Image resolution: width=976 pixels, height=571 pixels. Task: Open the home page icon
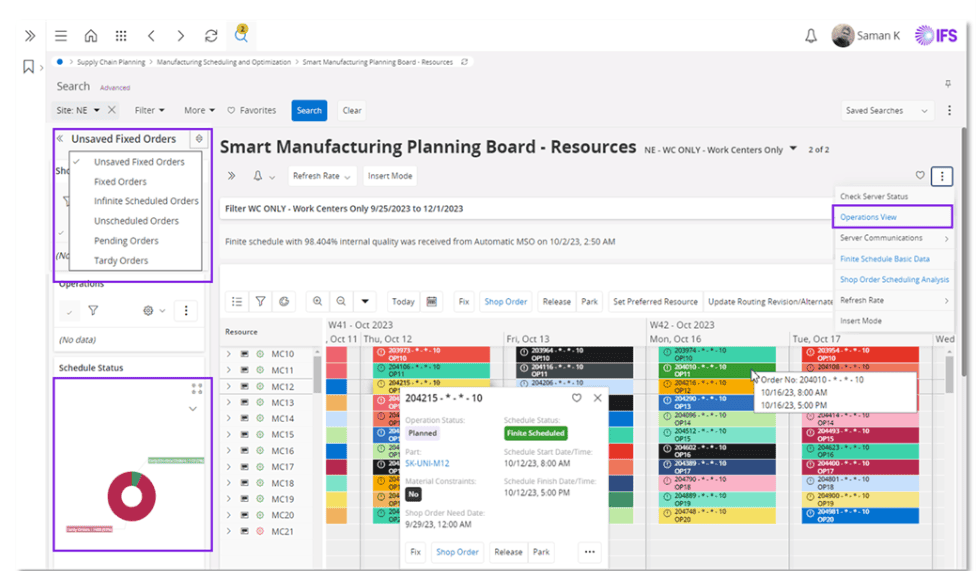(x=90, y=36)
